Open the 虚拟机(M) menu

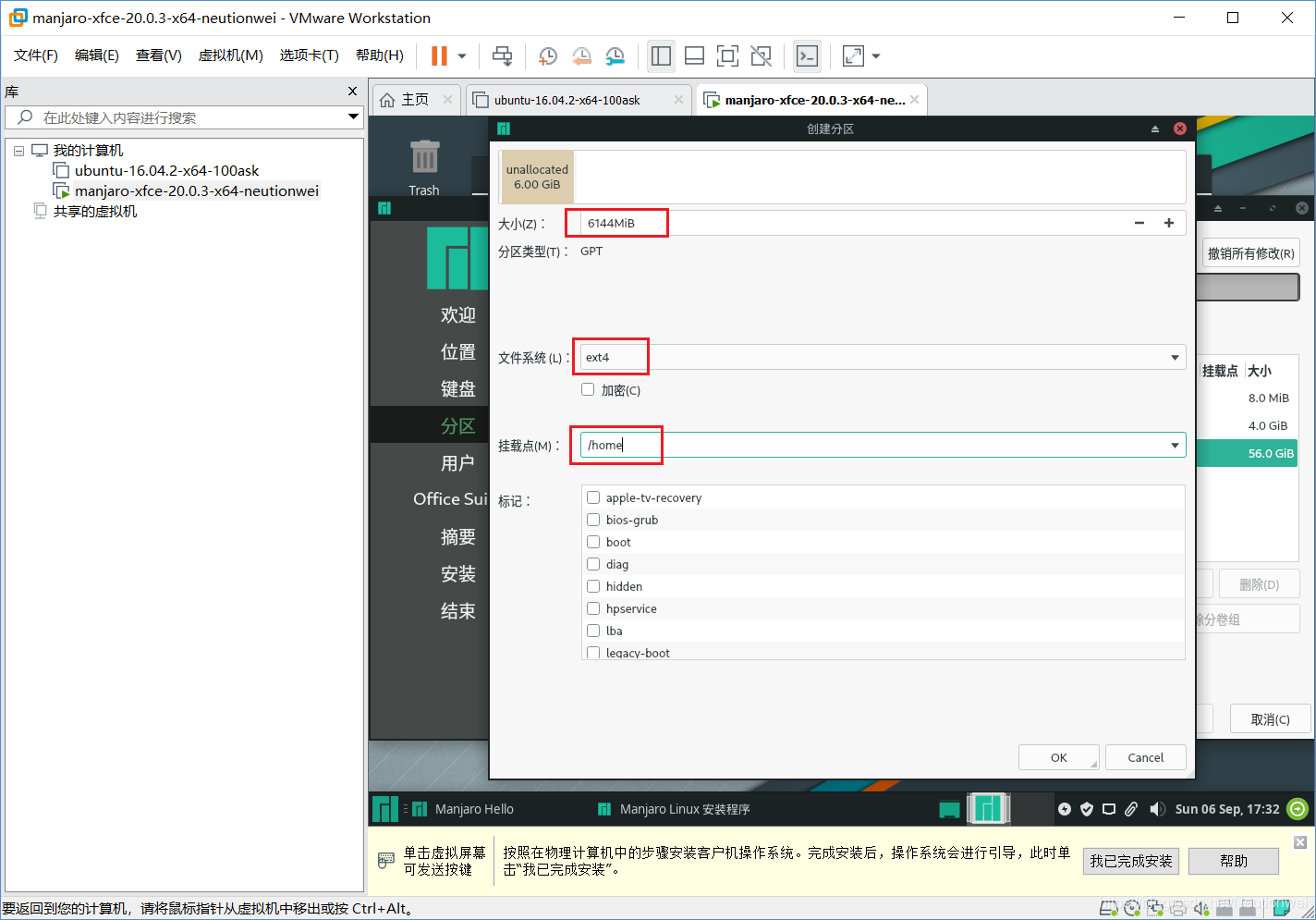coord(231,55)
